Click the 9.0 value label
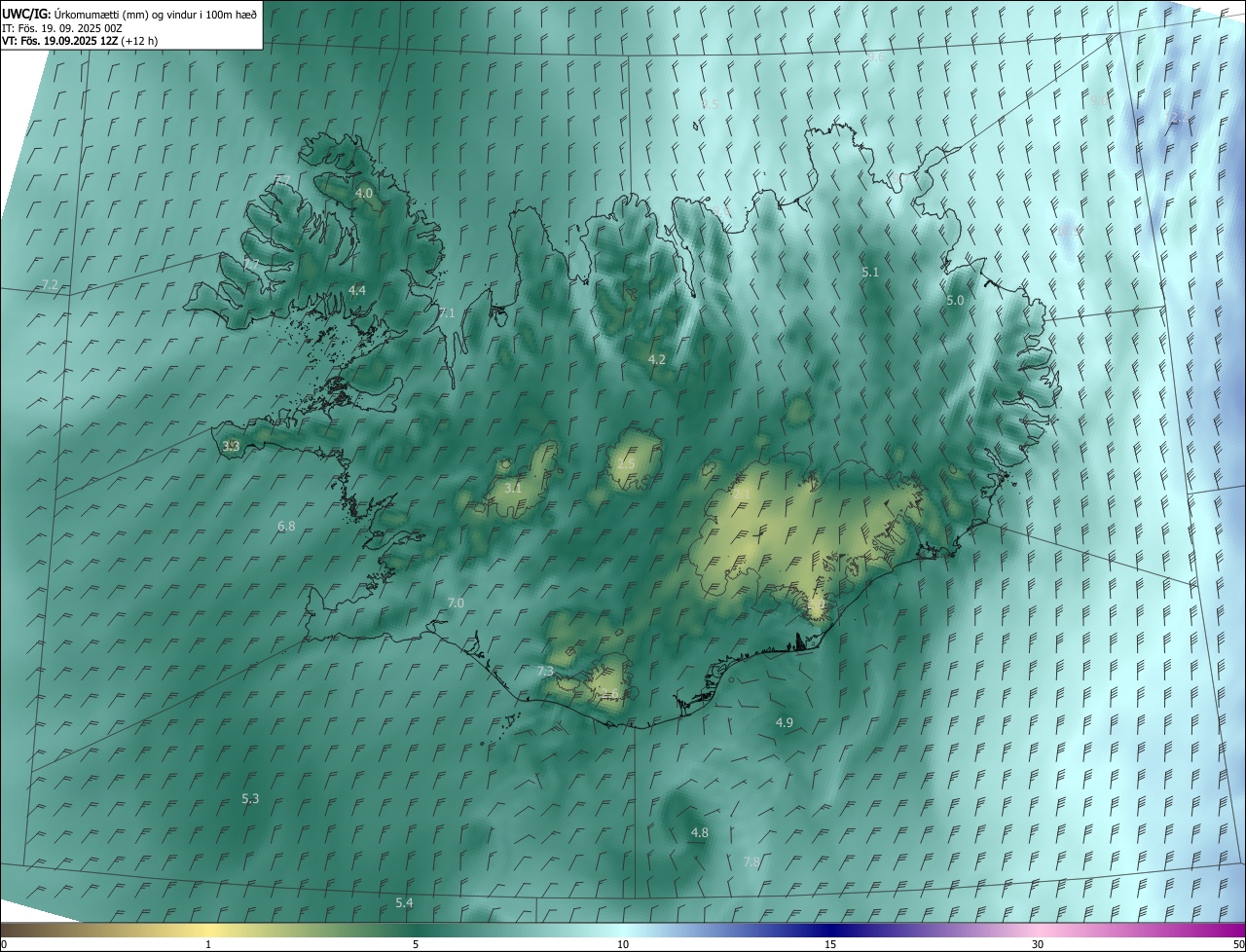The image size is (1246, 952). point(1099,100)
